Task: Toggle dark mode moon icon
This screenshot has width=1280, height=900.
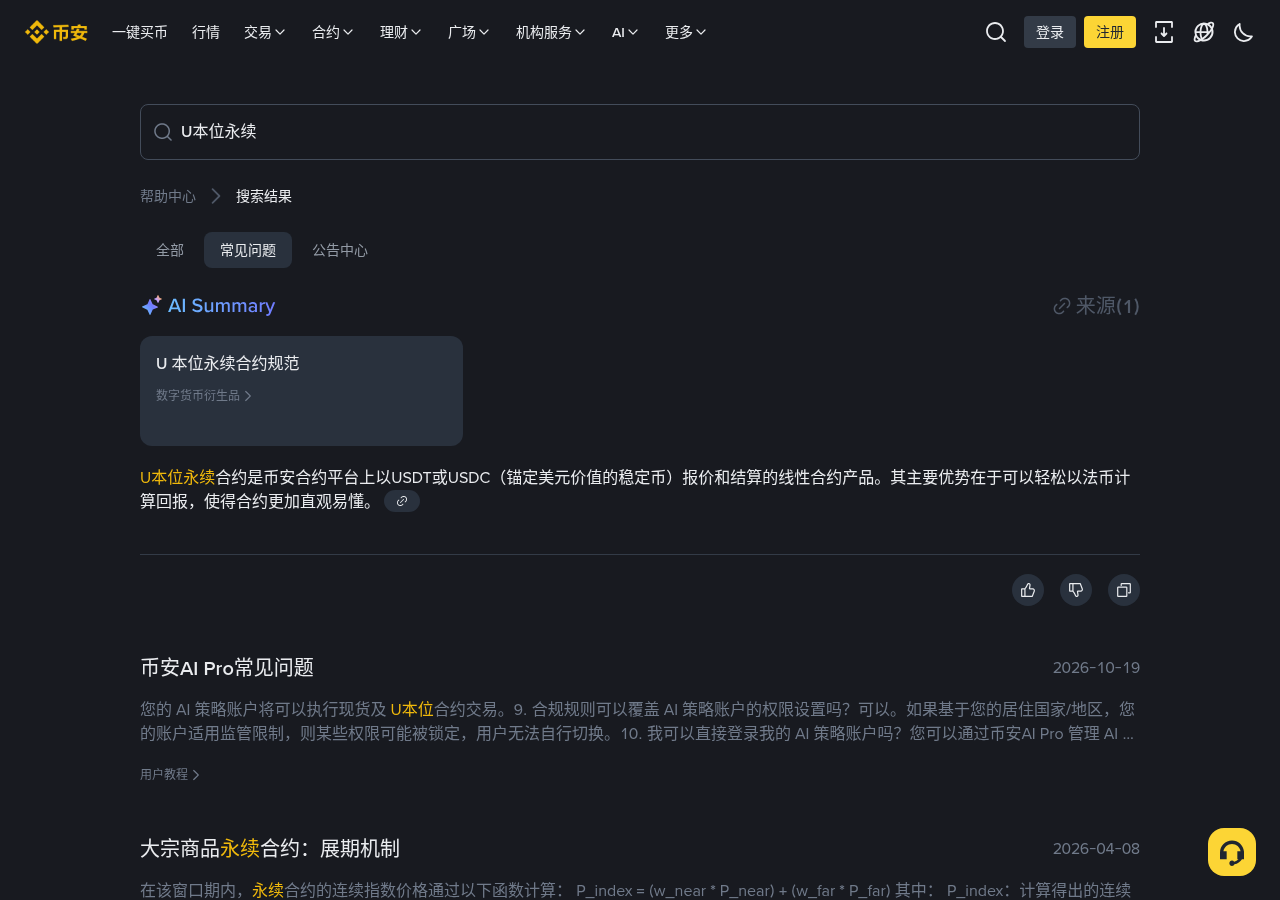Action: pos(1244,32)
